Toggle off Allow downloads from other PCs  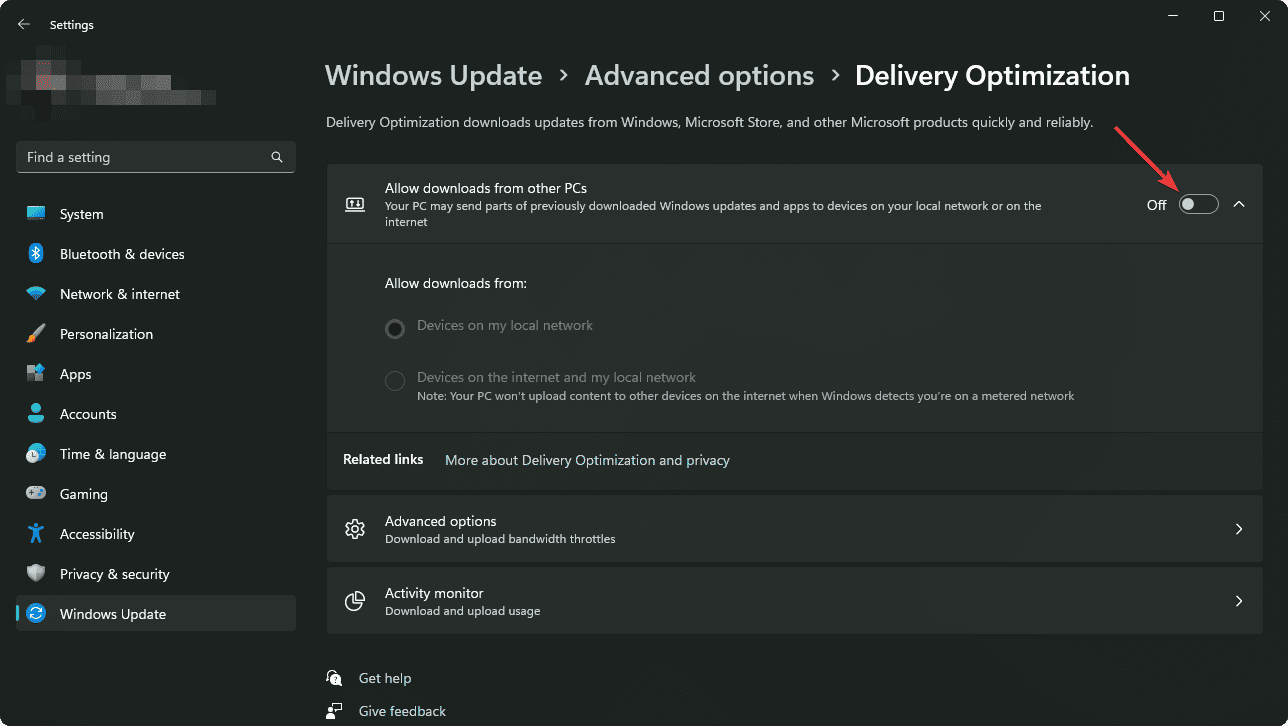(x=1197, y=203)
